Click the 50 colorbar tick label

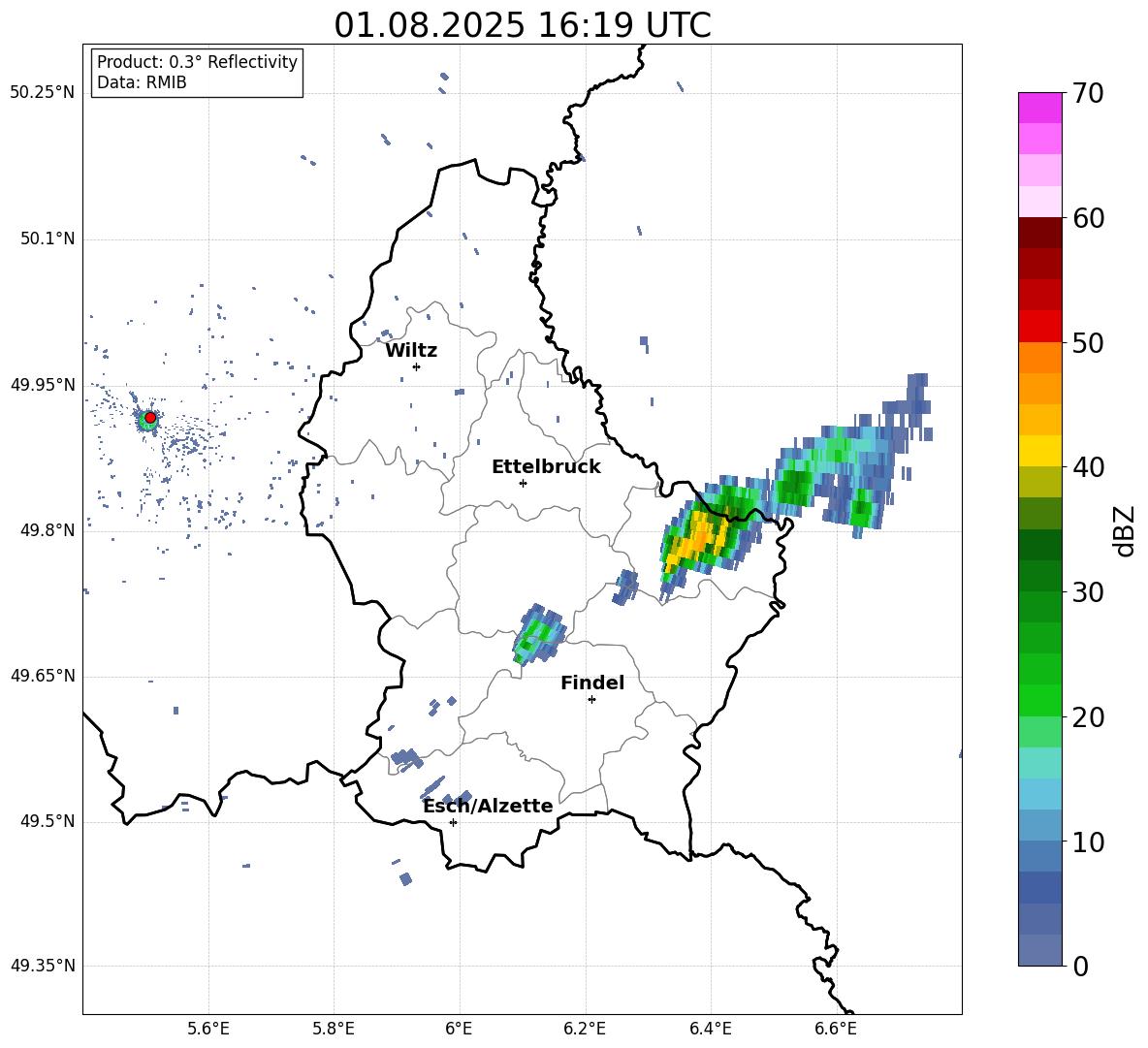coord(1087,343)
